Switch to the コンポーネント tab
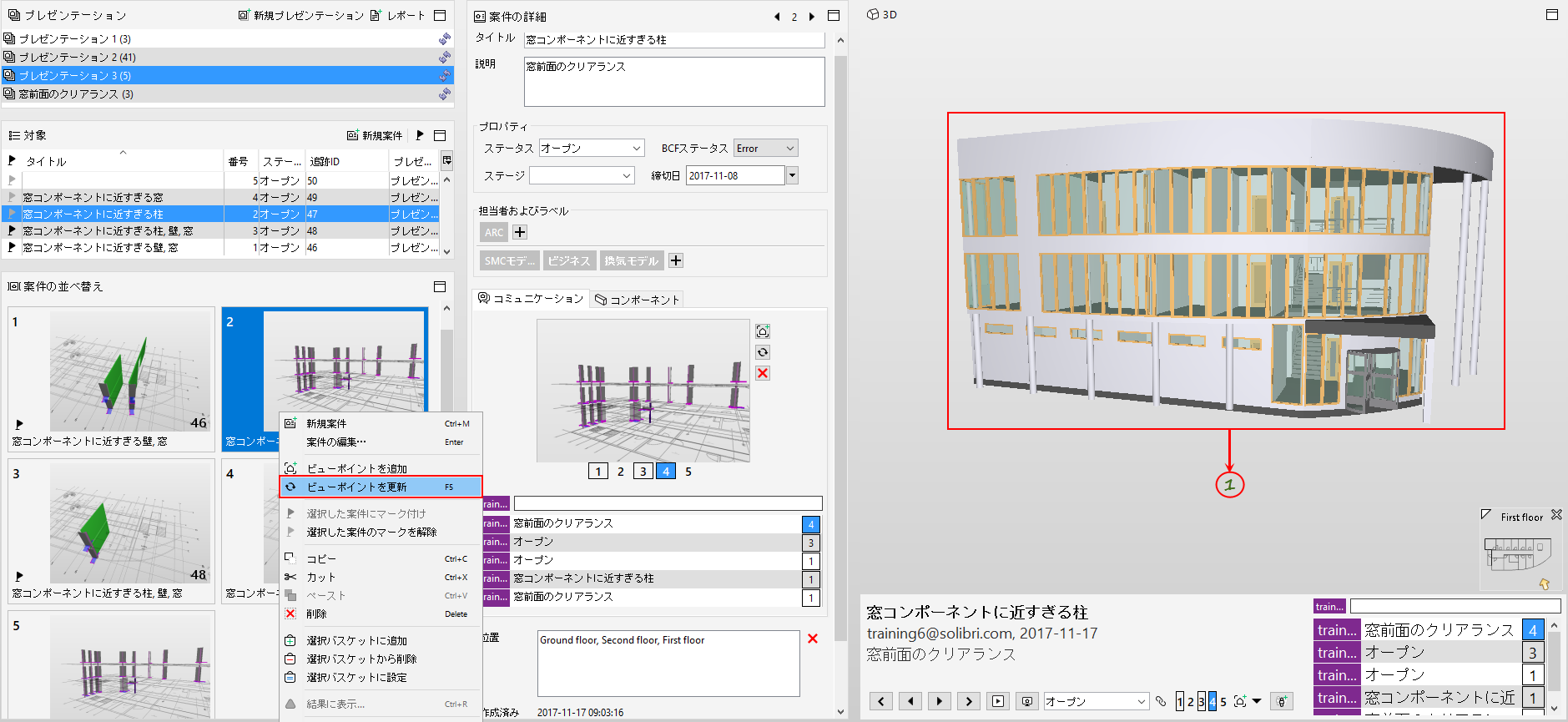The width and height of the screenshot is (1568, 722). (x=638, y=300)
